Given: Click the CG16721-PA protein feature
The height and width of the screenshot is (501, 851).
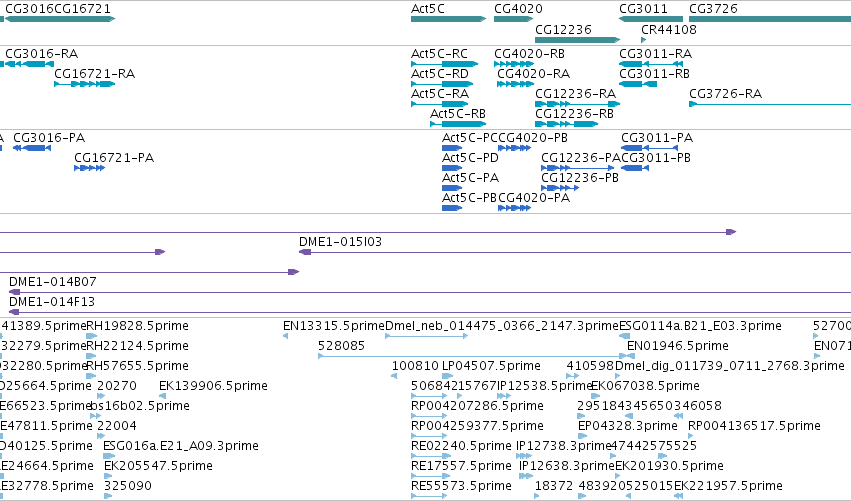Looking at the screenshot, I should point(90,168).
